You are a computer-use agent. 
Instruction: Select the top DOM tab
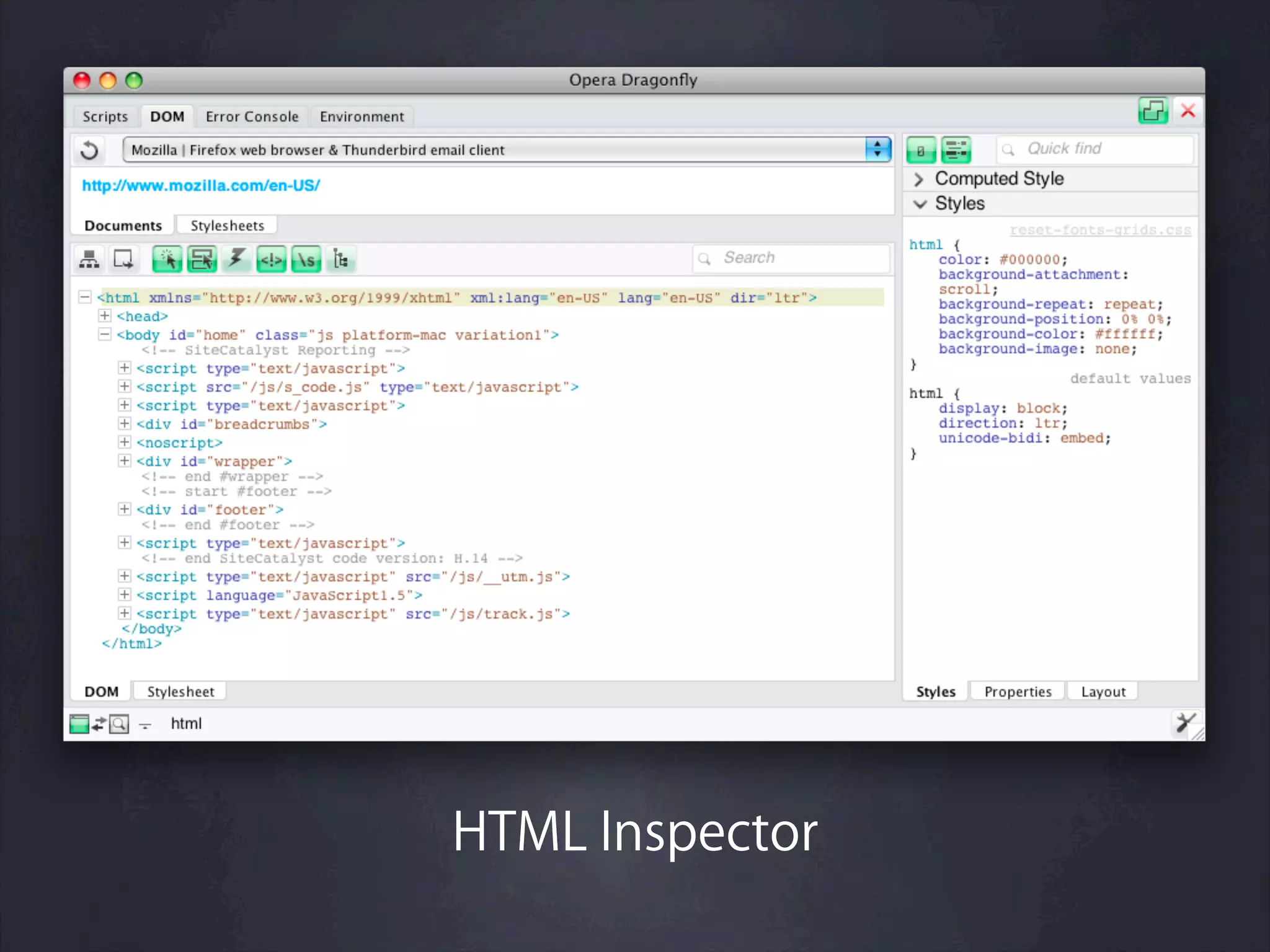167,117
